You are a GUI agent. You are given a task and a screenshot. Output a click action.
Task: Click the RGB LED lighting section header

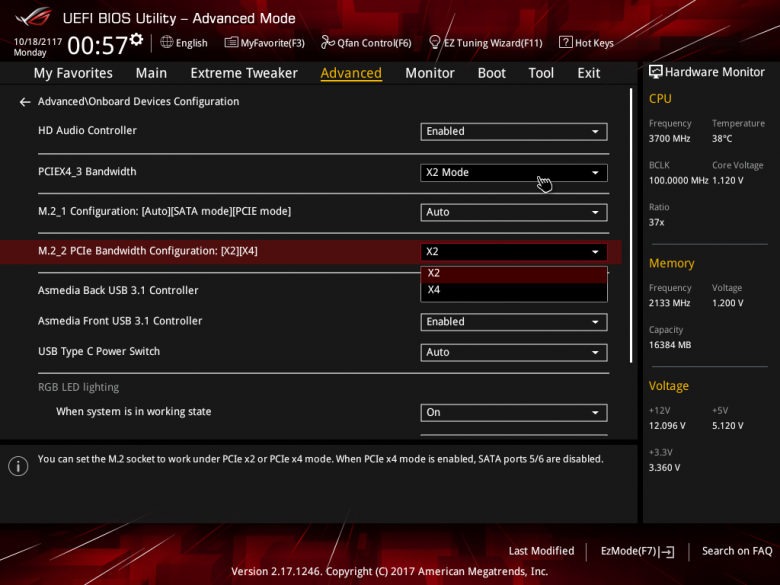(x=79, y=387)
